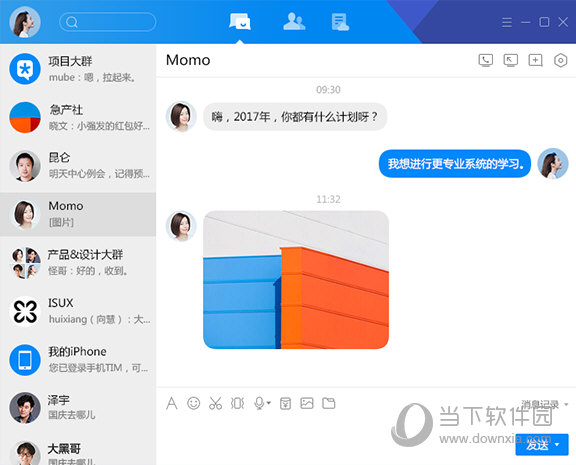Open the cloud documents tab icon
This screenshot has width=576, height=465.
pos(340,22)
